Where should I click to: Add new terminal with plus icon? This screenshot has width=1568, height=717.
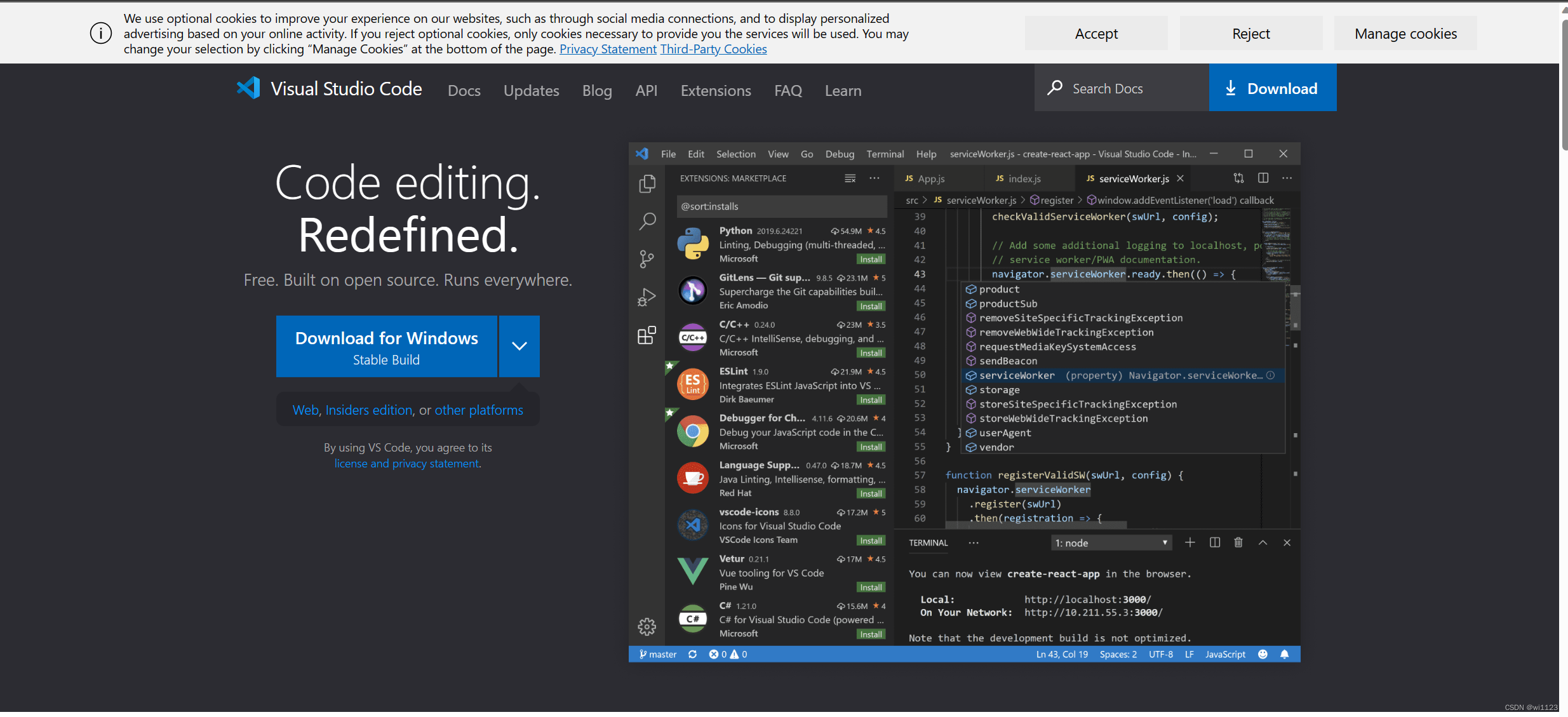coord(1190,542)
